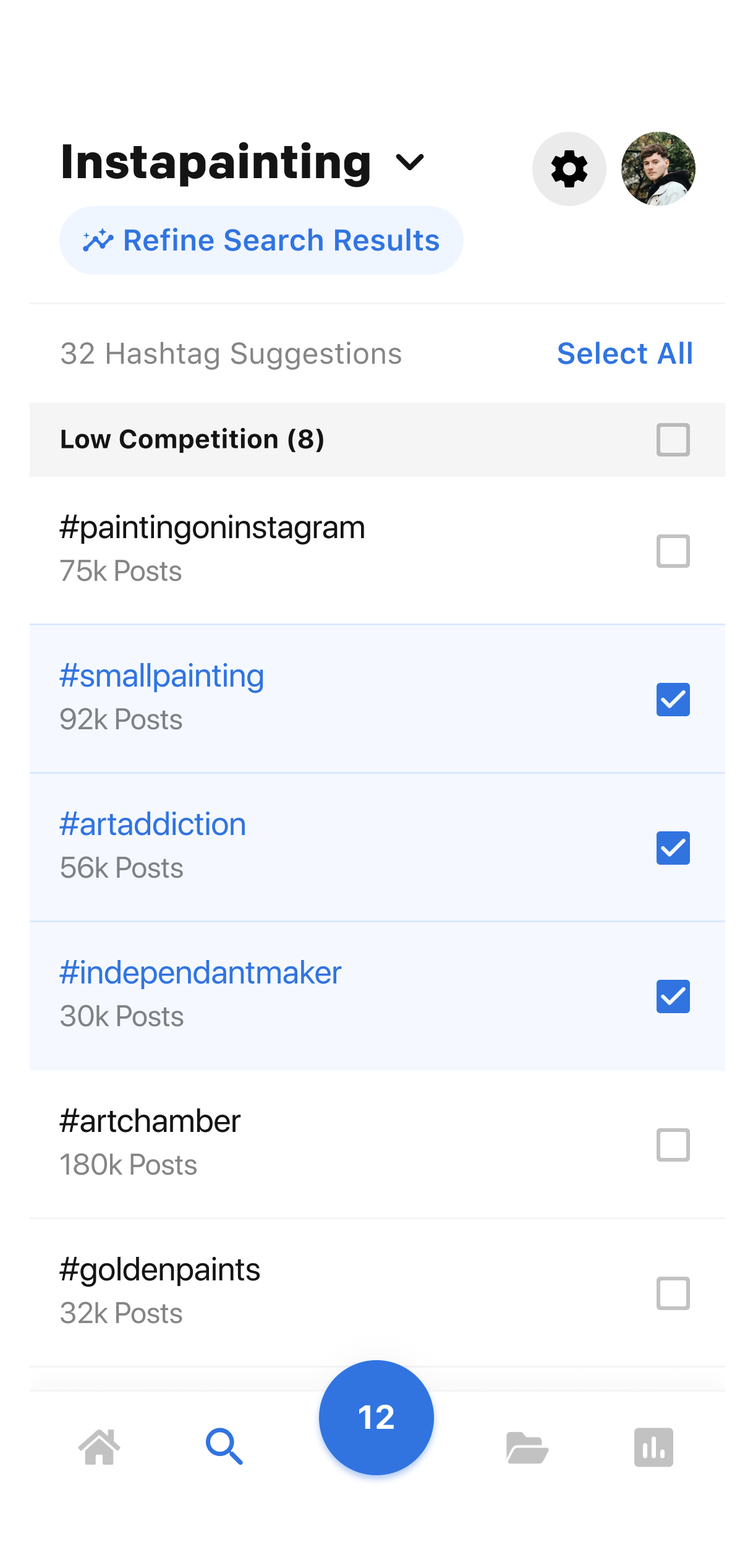753x1568 pixels.
Task: Open the user profile photo
Action: 658,169
